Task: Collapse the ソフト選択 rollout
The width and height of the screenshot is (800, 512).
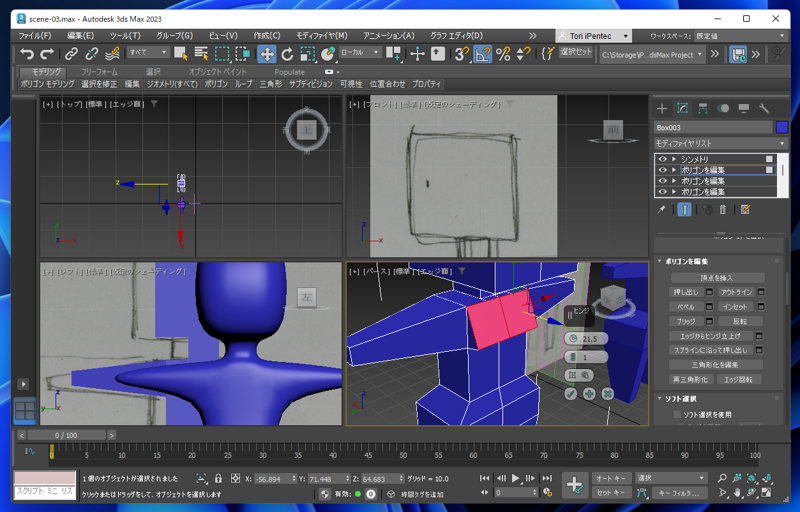Action: 660,399
